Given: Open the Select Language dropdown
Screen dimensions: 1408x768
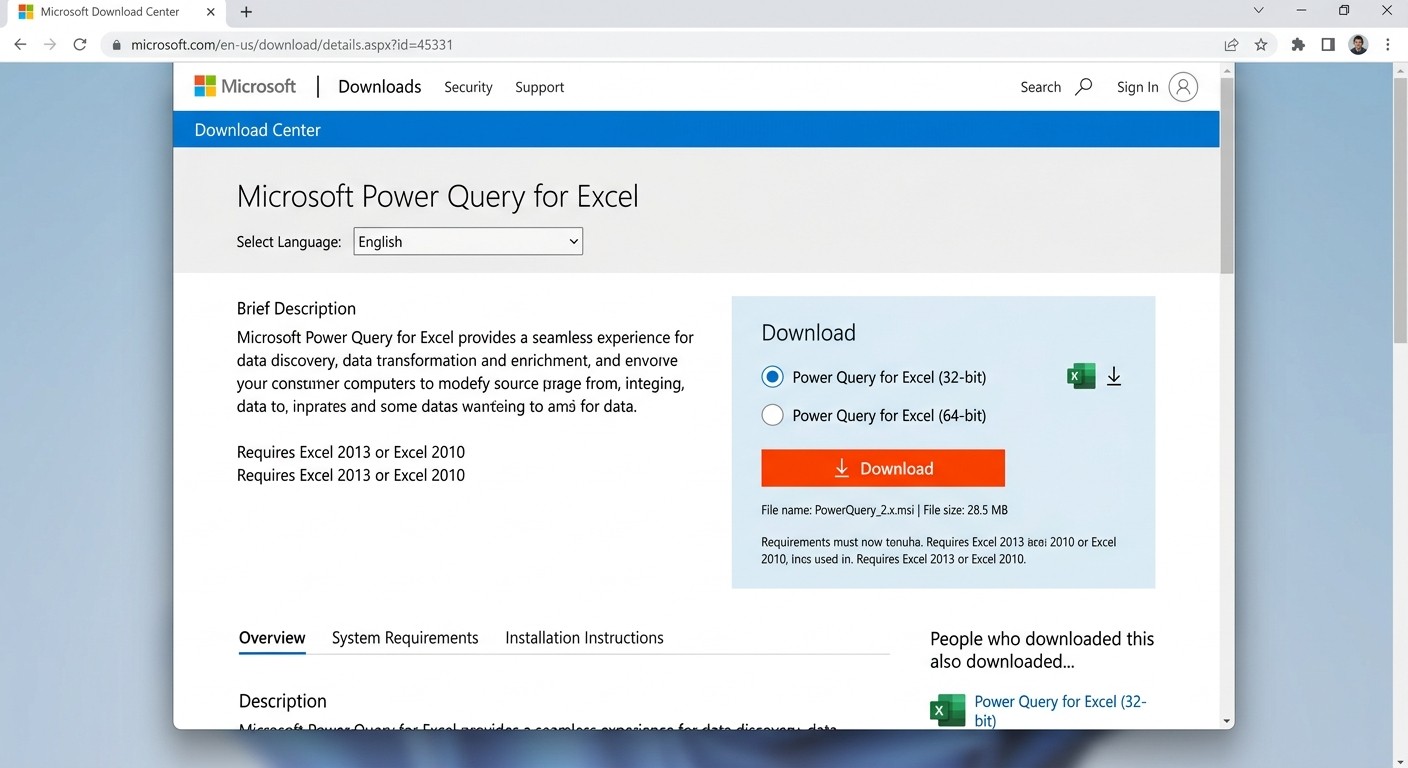Looking at the screenshot, I should (x=468, y=241).
